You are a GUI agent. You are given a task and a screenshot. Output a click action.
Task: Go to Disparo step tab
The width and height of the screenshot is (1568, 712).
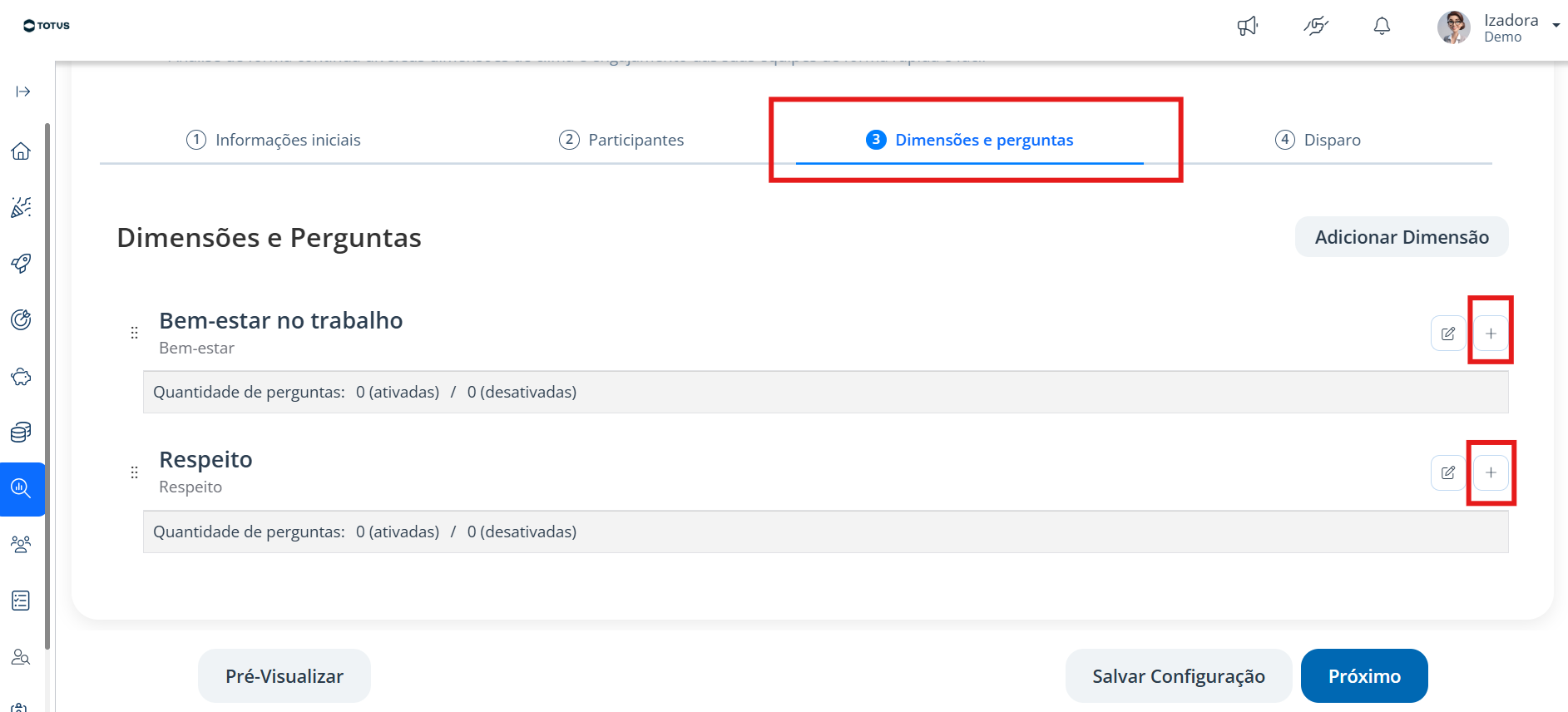coord(1318,140)
